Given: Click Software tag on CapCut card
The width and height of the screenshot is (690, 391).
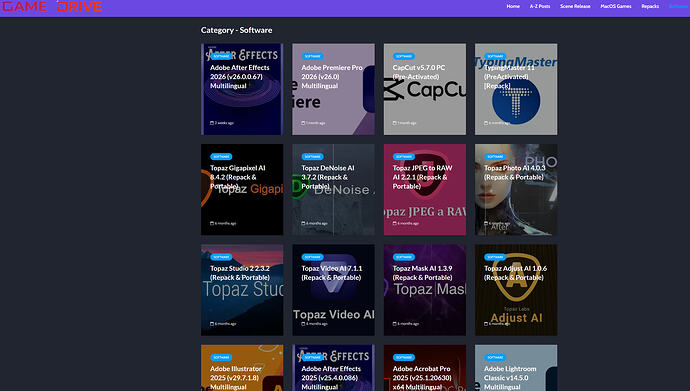Looking at the screenshot, I should (404, 56).
